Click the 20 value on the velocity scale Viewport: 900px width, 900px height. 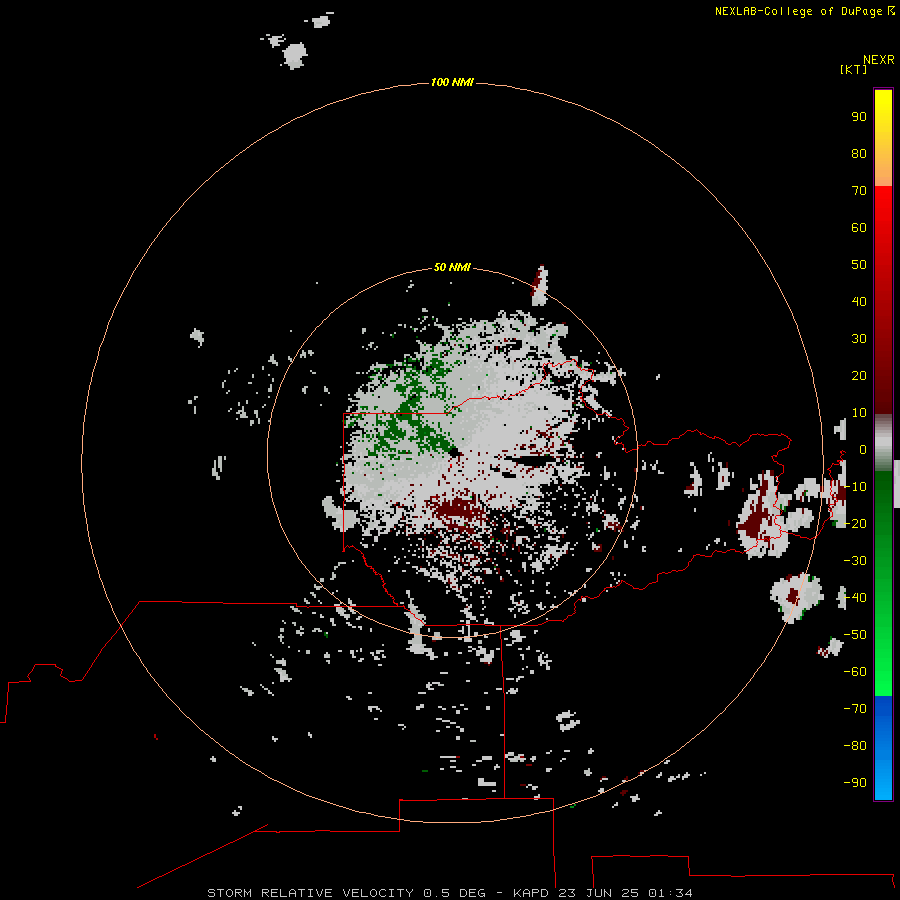859,375
